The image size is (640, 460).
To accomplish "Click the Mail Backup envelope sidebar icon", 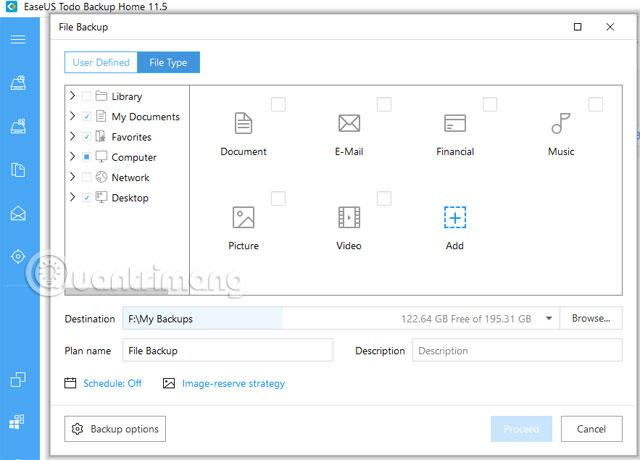I will [x=18, y=213].
